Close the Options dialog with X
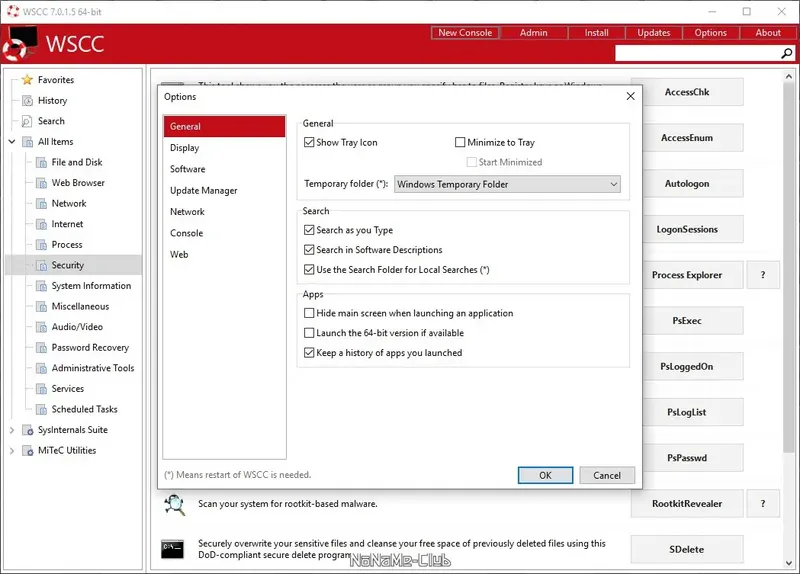Screen dimensions: 800x574 click(x=631, y=96)
